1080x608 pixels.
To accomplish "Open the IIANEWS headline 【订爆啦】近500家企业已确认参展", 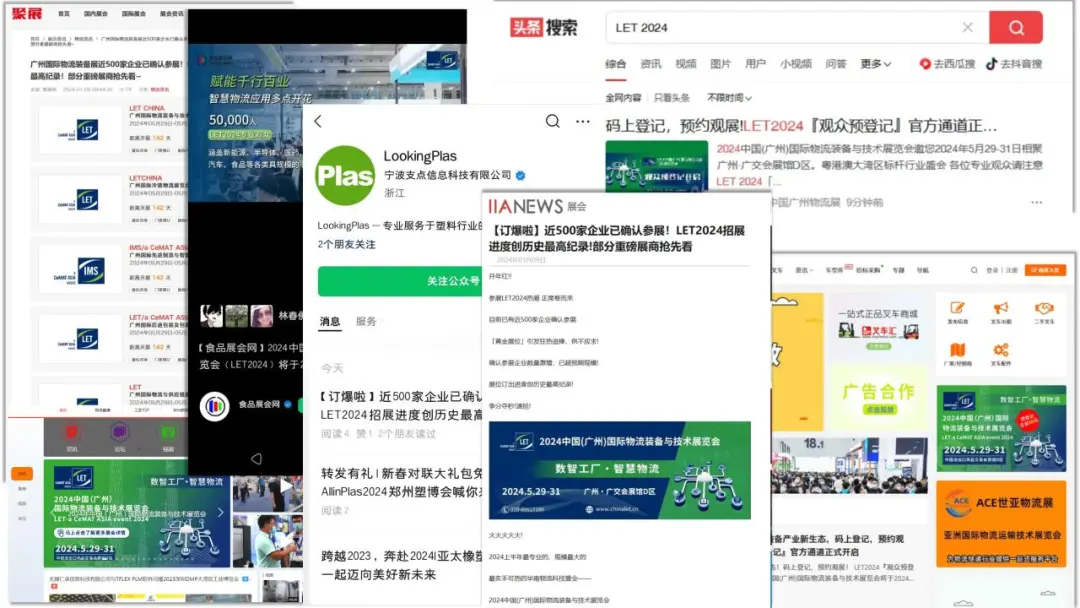I will (x=617, y=238).
